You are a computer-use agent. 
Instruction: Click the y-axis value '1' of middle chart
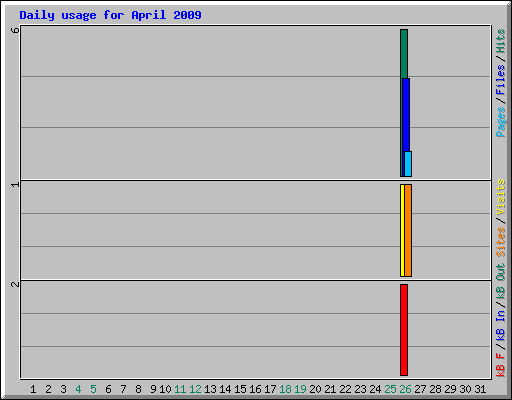(15, 184)
